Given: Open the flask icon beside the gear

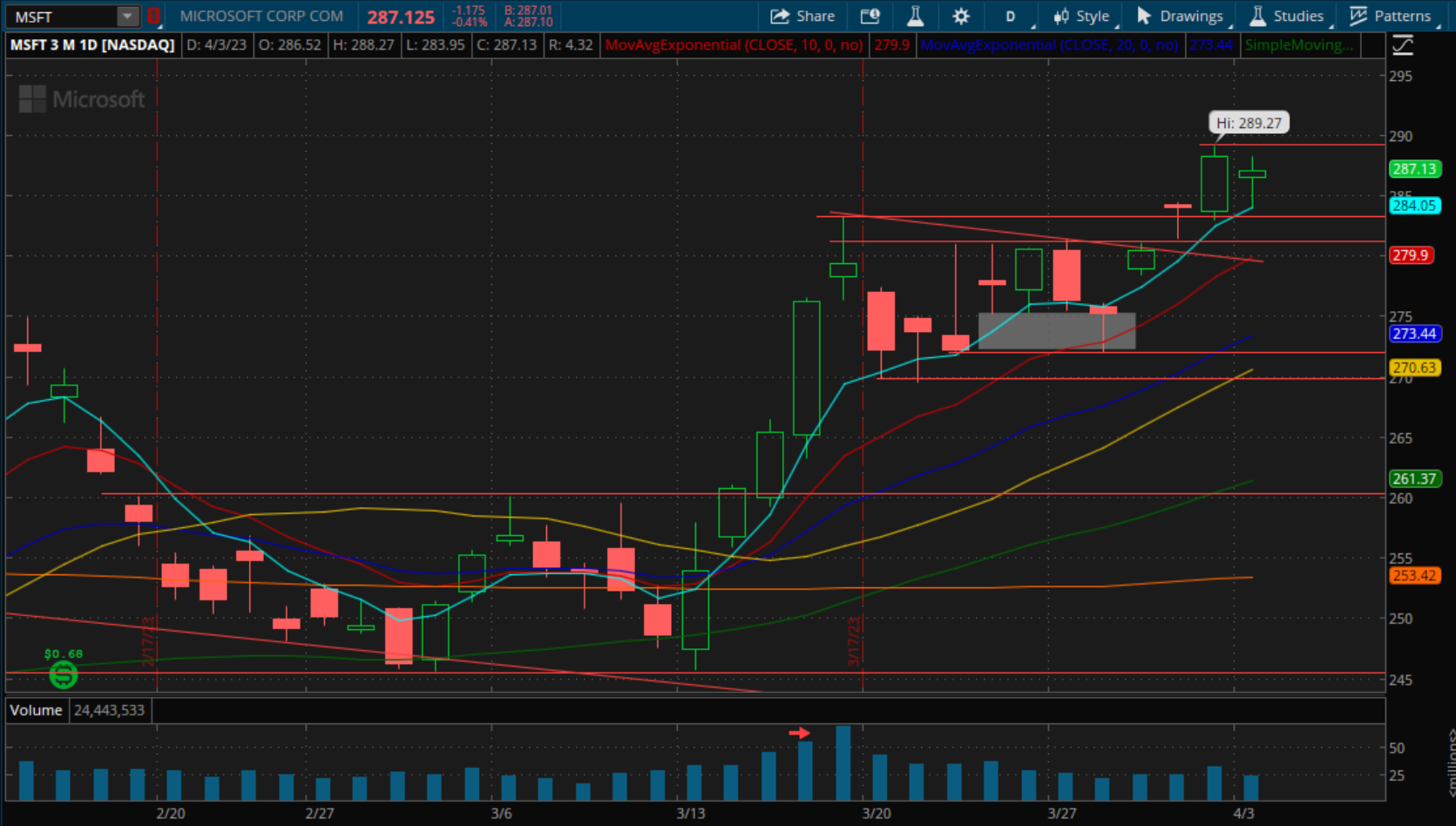Looking at the screenshot, I should click(x=915, y=16).
